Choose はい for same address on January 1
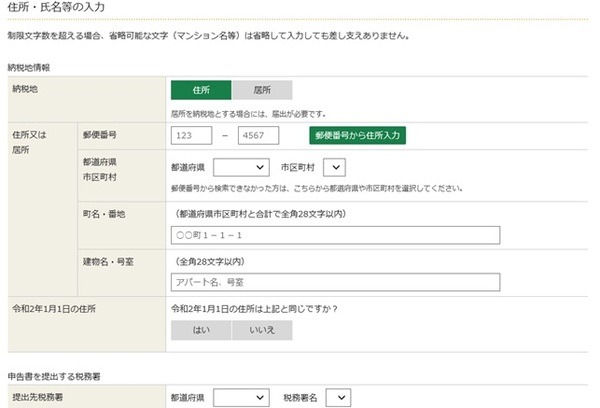The width and height of the screenshot is (600, 408). [x=201, y=330]
